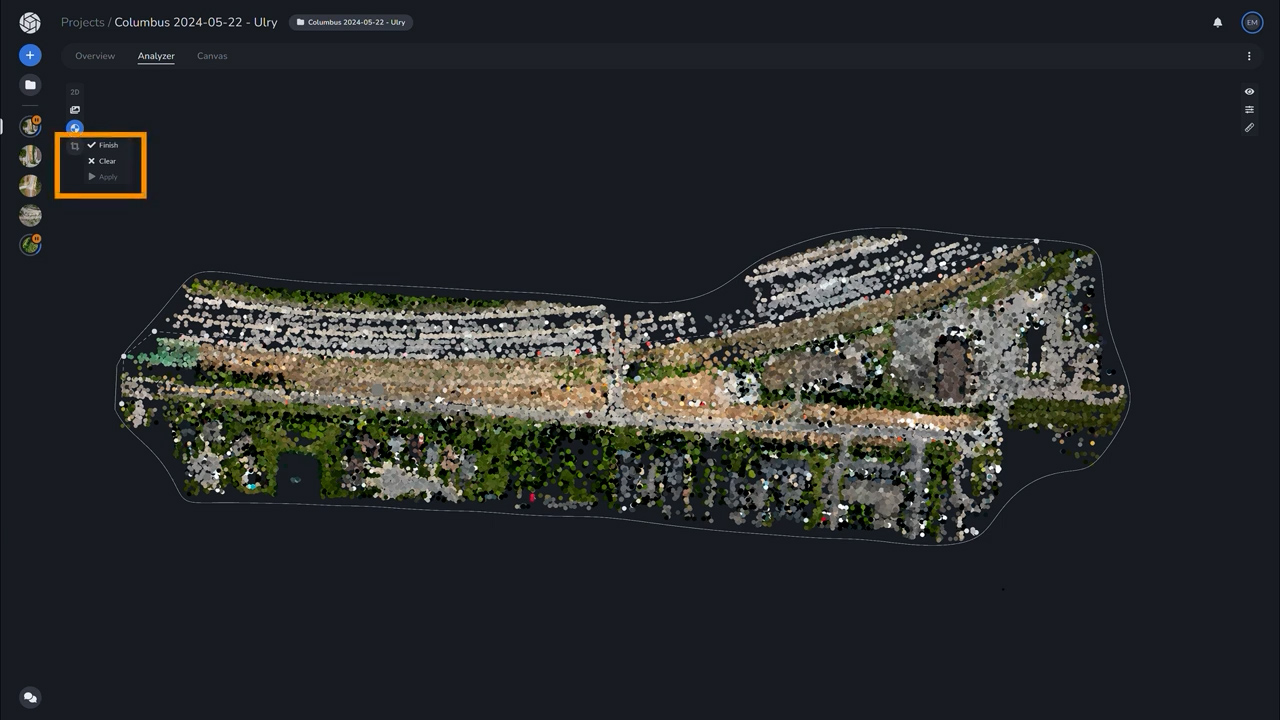Select the blue point cloud view icon
The width and height of the screenshot is (1280, 720).
click(x=75, y=128)
